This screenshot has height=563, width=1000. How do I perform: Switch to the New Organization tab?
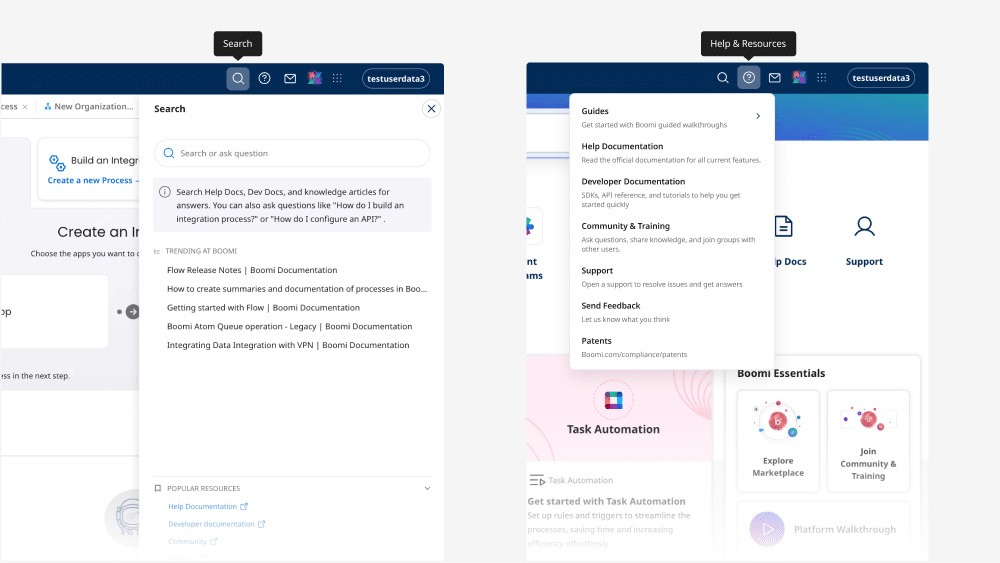[90, 107]
